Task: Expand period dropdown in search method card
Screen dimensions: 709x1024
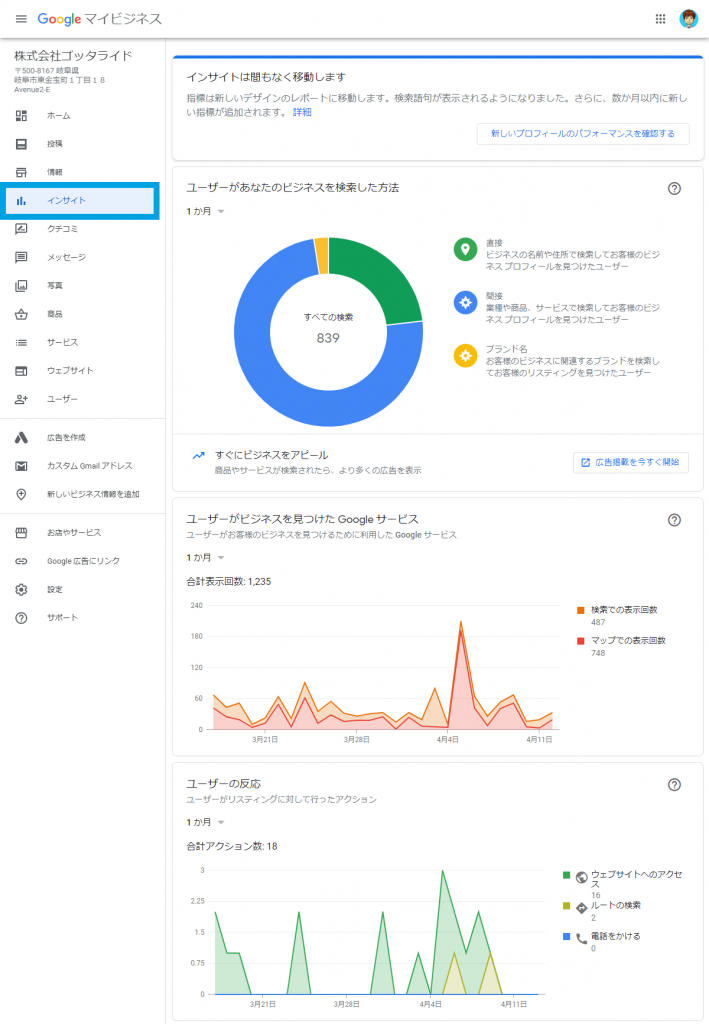Action: (205, 211)
